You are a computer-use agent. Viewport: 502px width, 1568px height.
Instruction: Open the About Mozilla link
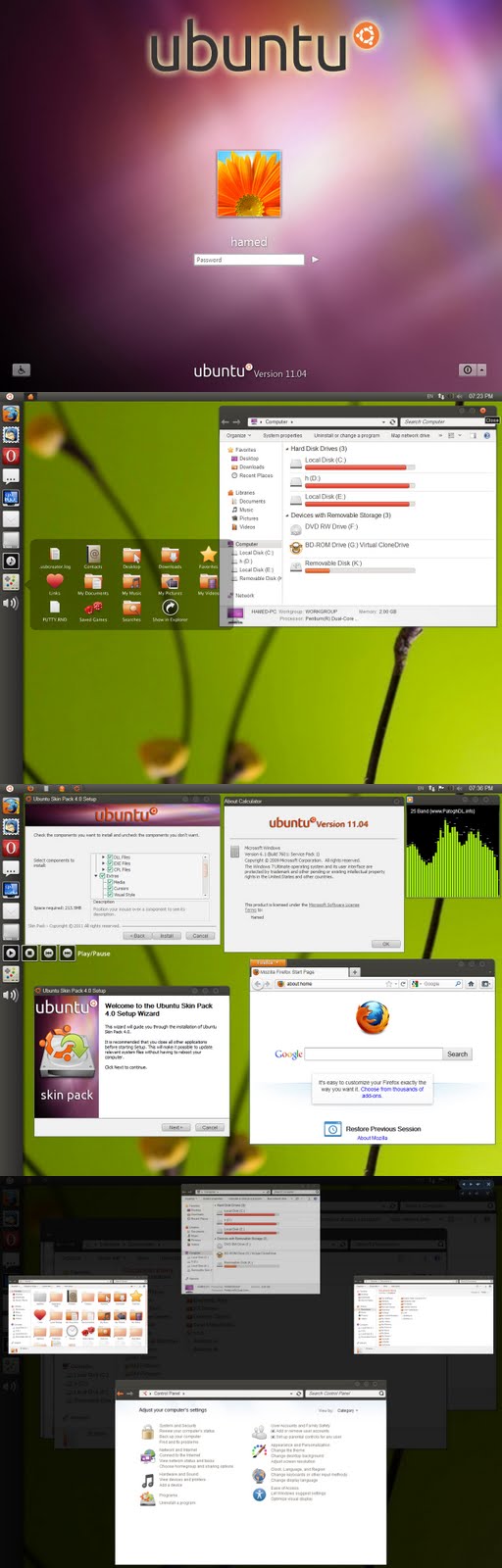372,1138
